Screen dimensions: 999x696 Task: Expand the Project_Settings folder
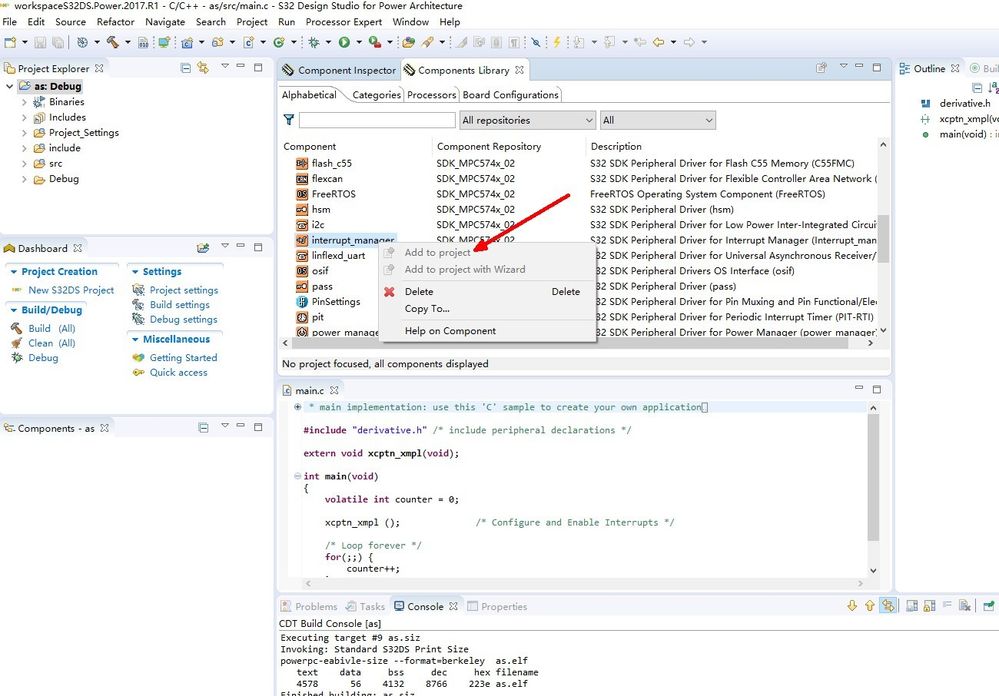coord(24,133)
